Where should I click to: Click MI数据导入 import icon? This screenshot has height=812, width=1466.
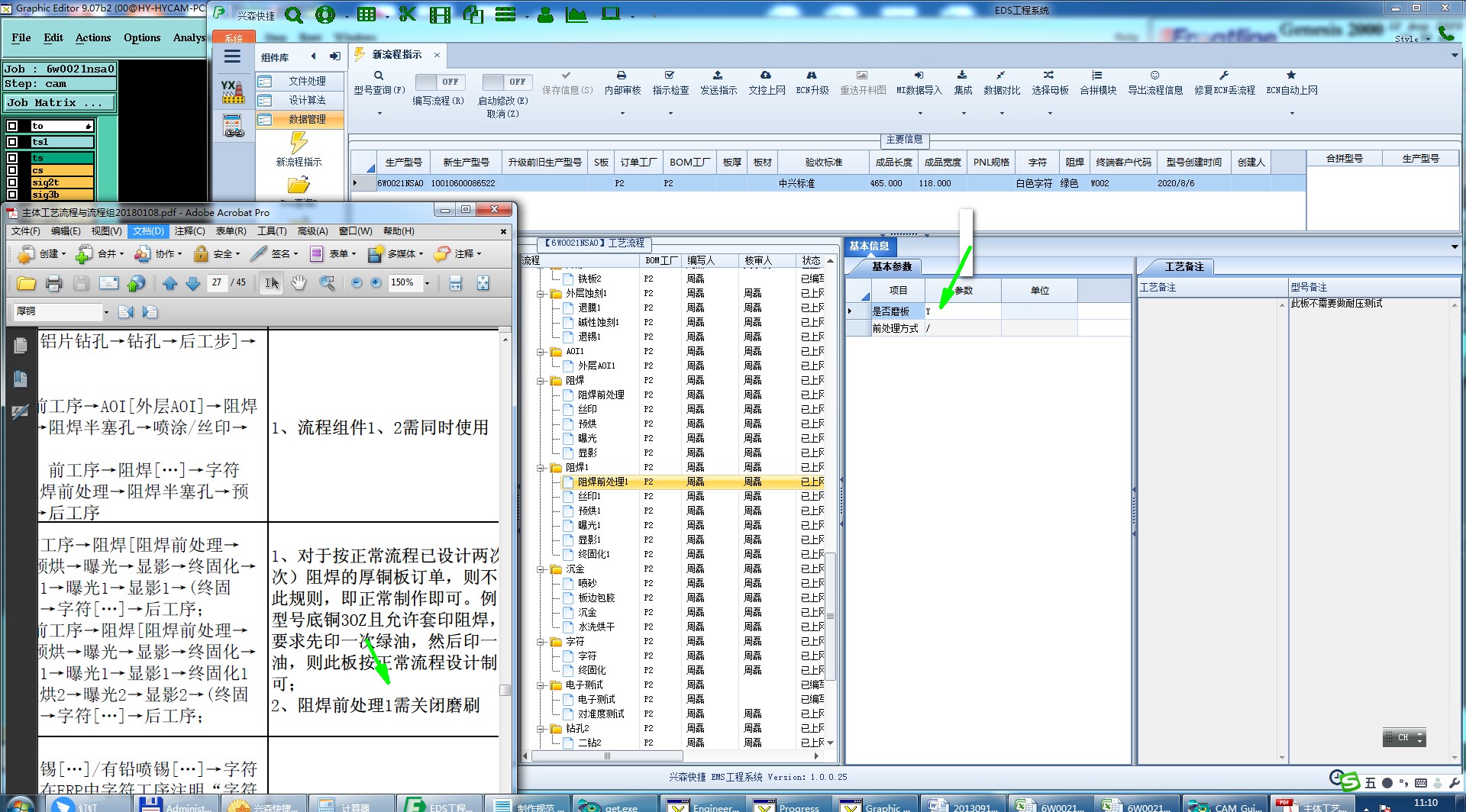tap(919, 76)
